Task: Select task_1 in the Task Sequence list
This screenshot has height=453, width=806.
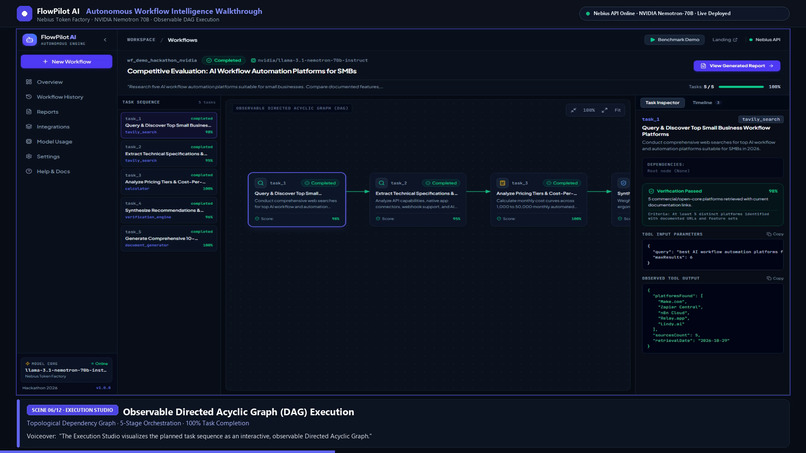Action: click(x=169, y=125)
